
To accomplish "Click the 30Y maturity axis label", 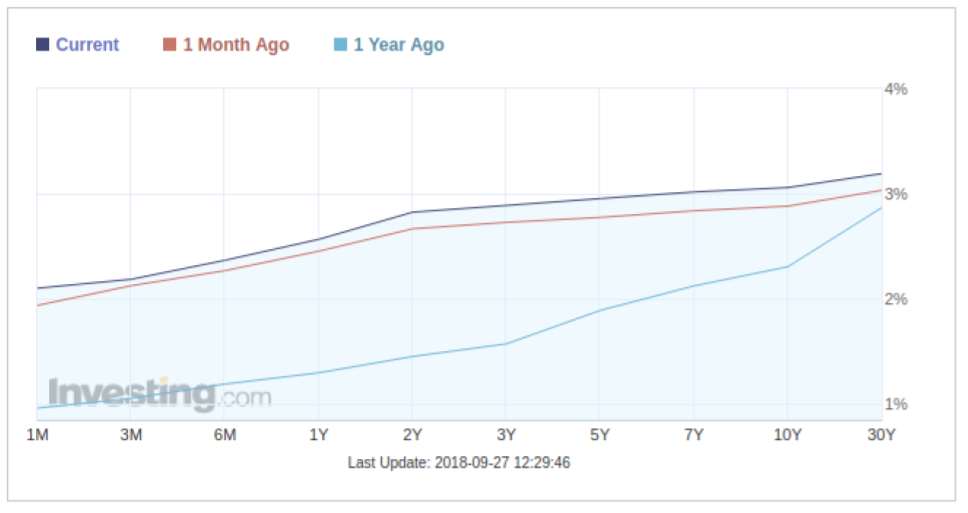I will 880,435.
